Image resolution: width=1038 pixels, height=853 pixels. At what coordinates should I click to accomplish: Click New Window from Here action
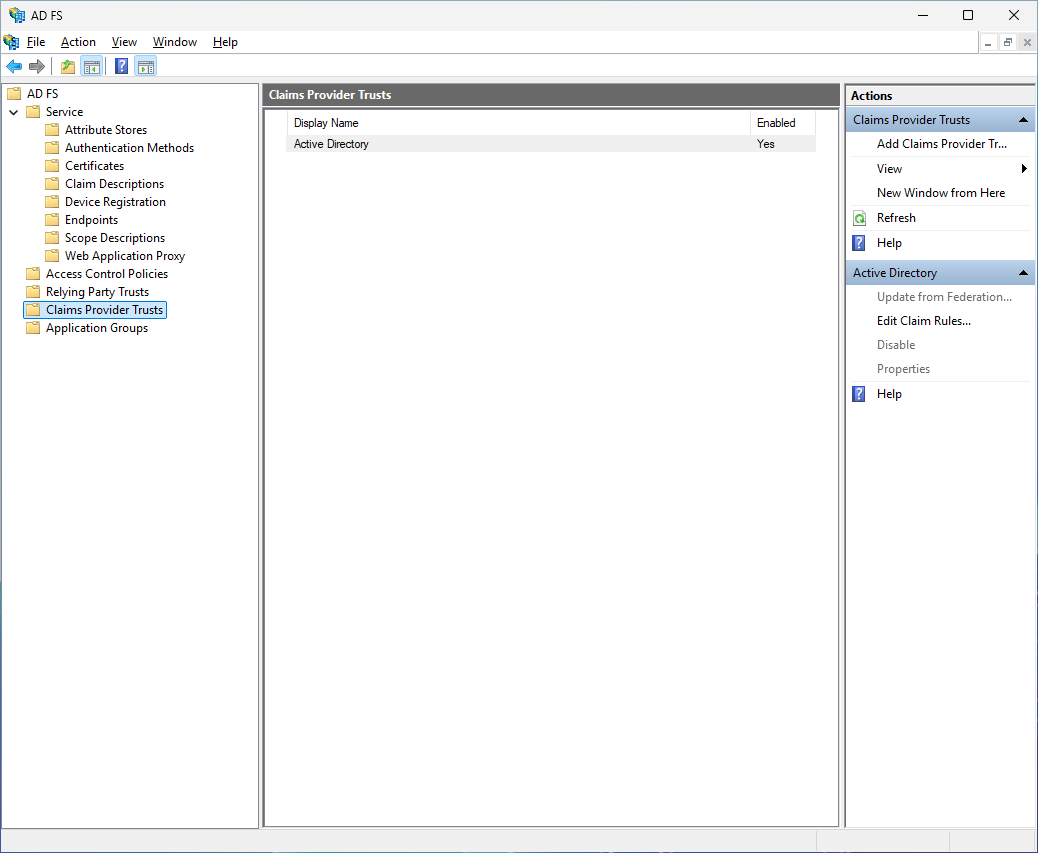(x=941, y=193)
